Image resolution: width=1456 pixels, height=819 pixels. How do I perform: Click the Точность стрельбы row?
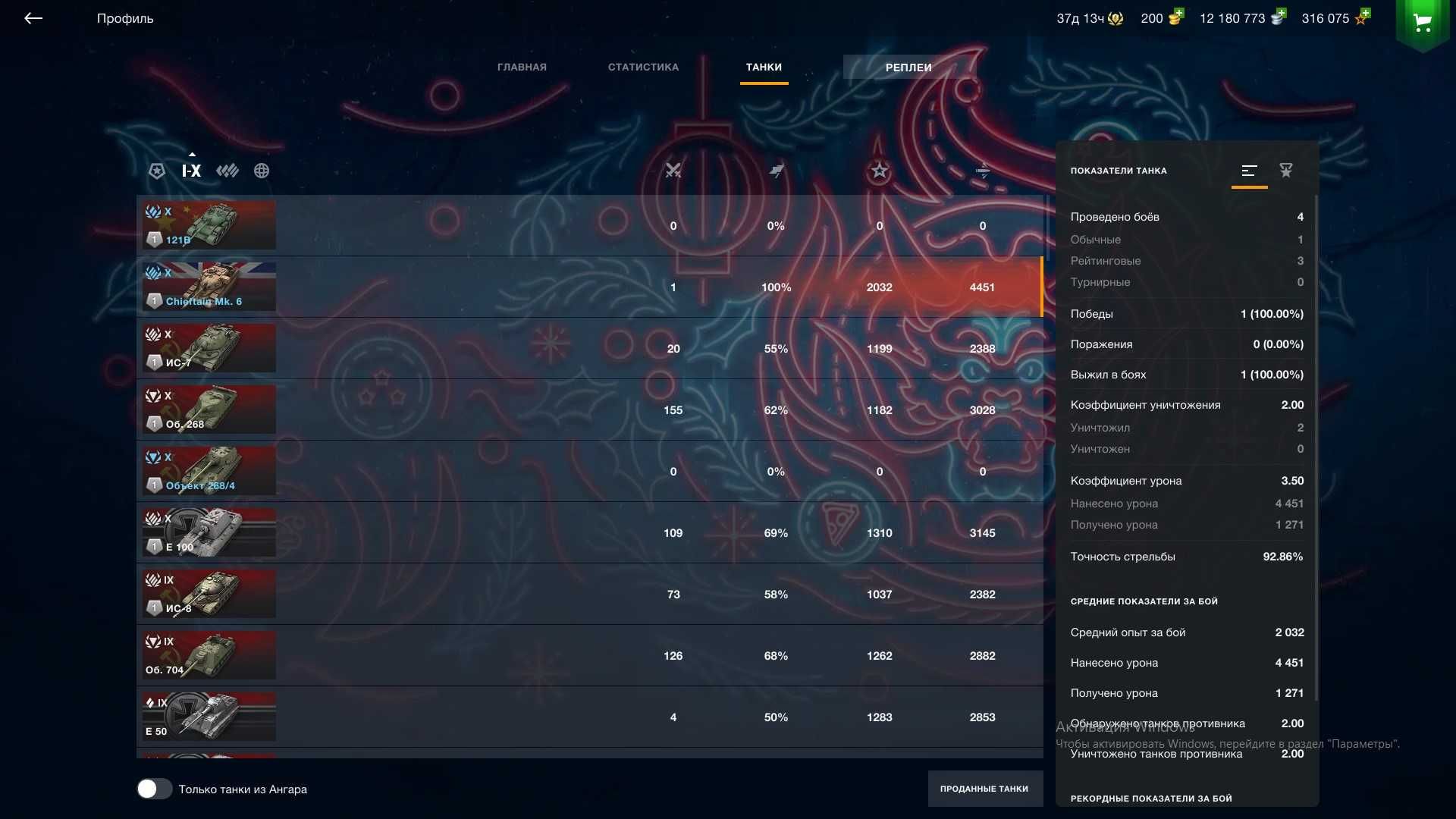[x=1187, y=557]
